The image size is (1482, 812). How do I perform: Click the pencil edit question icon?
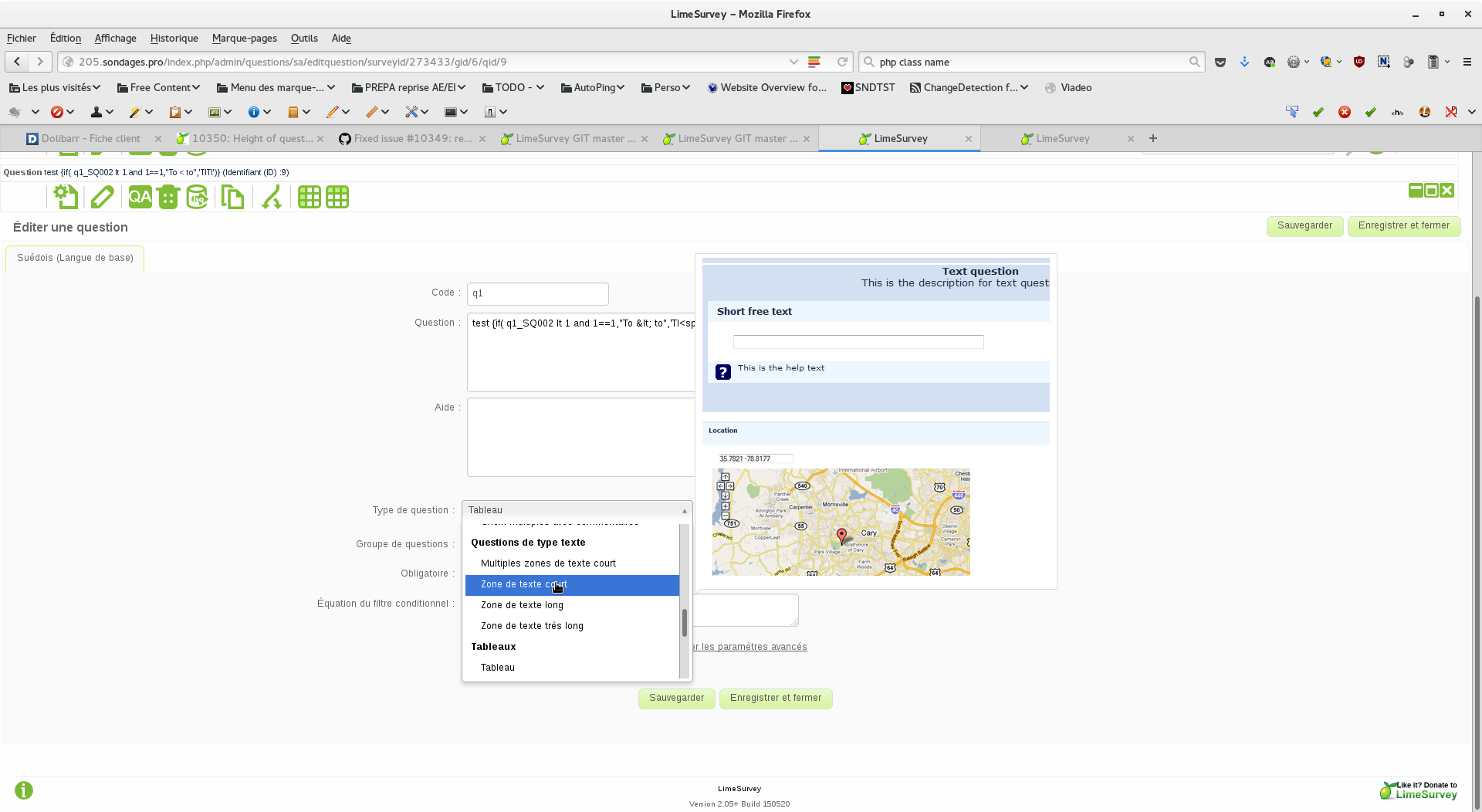coord(102,198)
